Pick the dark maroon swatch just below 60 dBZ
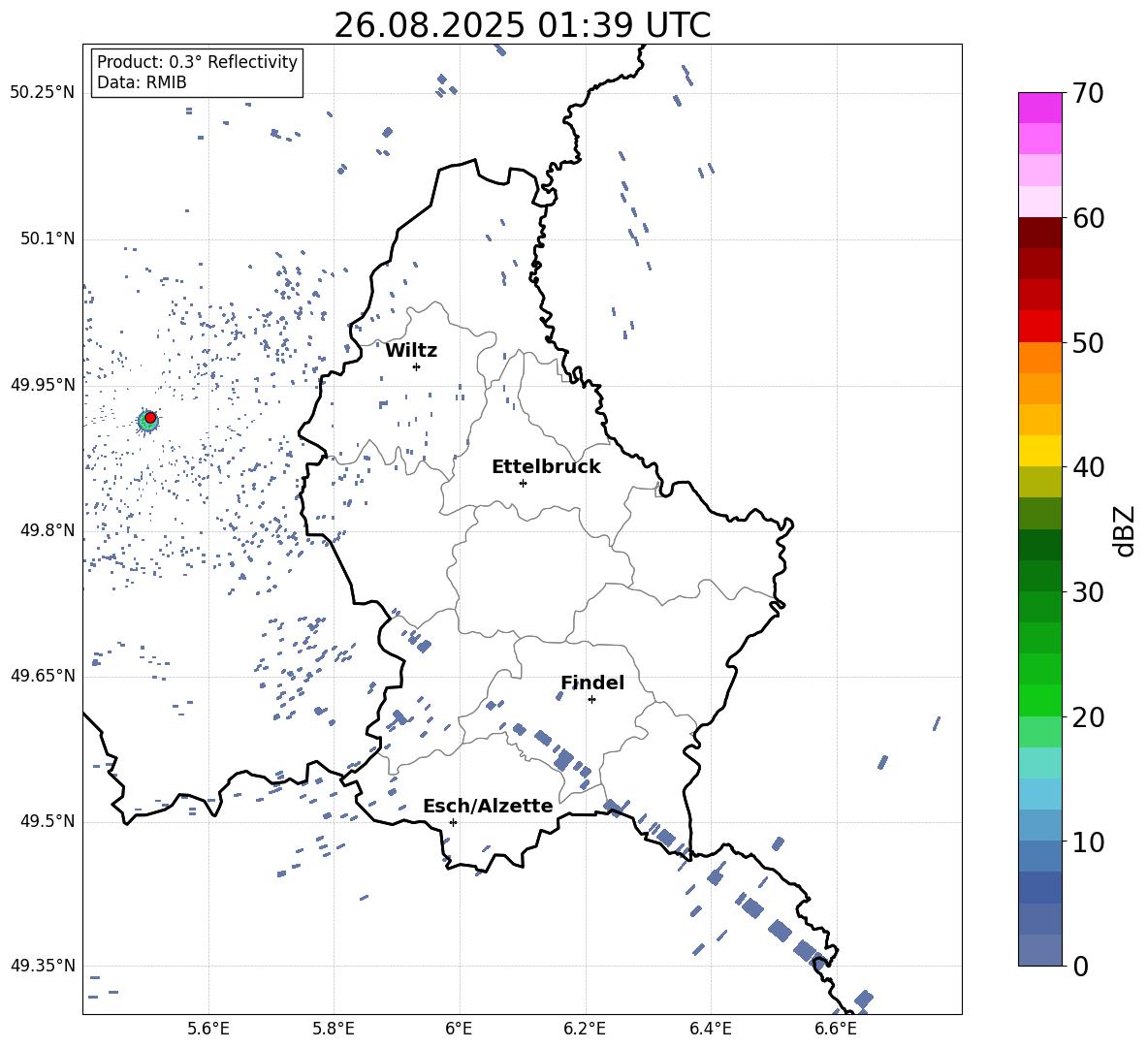1148x1048 pixels. click(1040, 233)
